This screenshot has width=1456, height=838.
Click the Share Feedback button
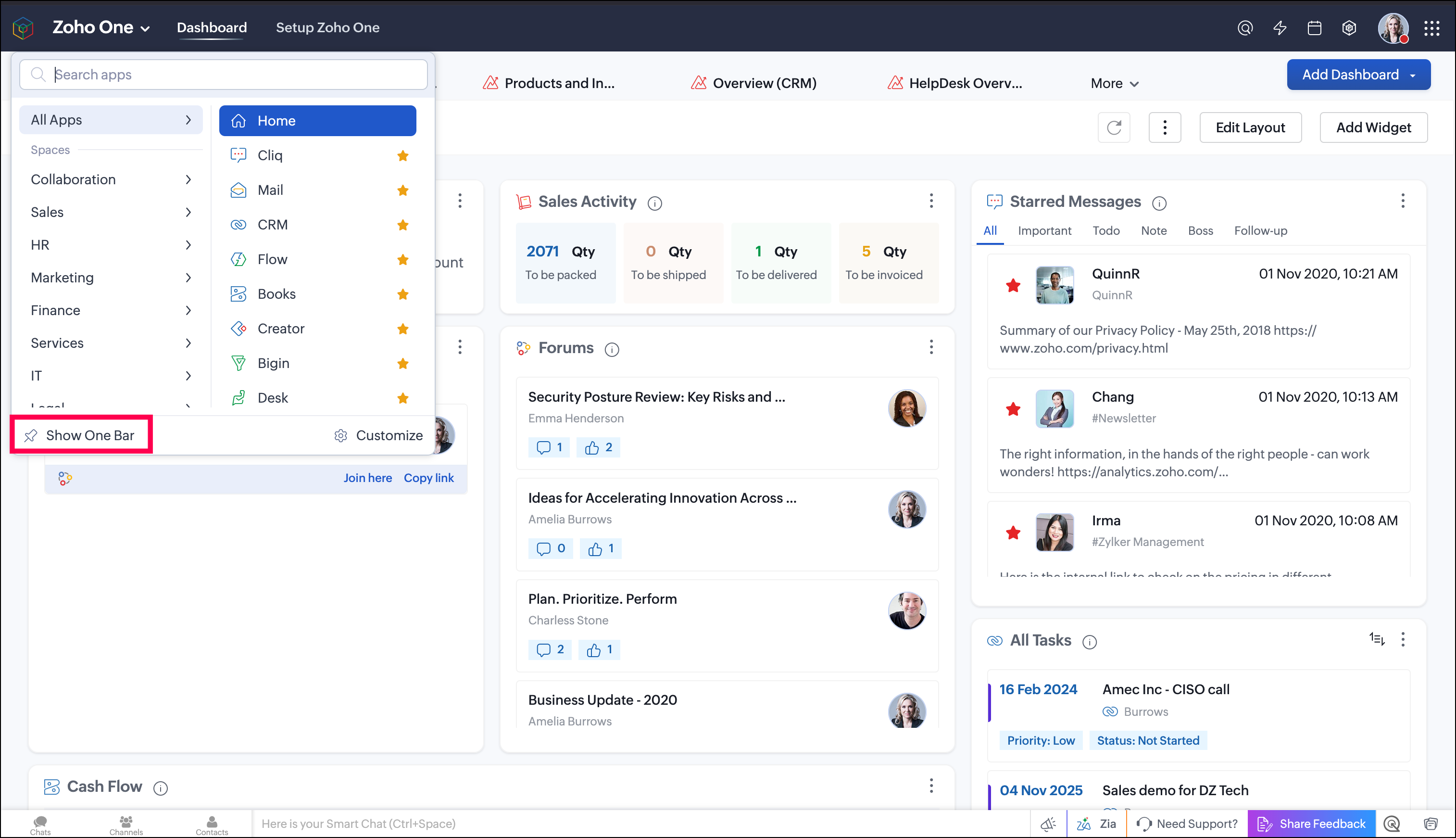tap(1312, 824)
